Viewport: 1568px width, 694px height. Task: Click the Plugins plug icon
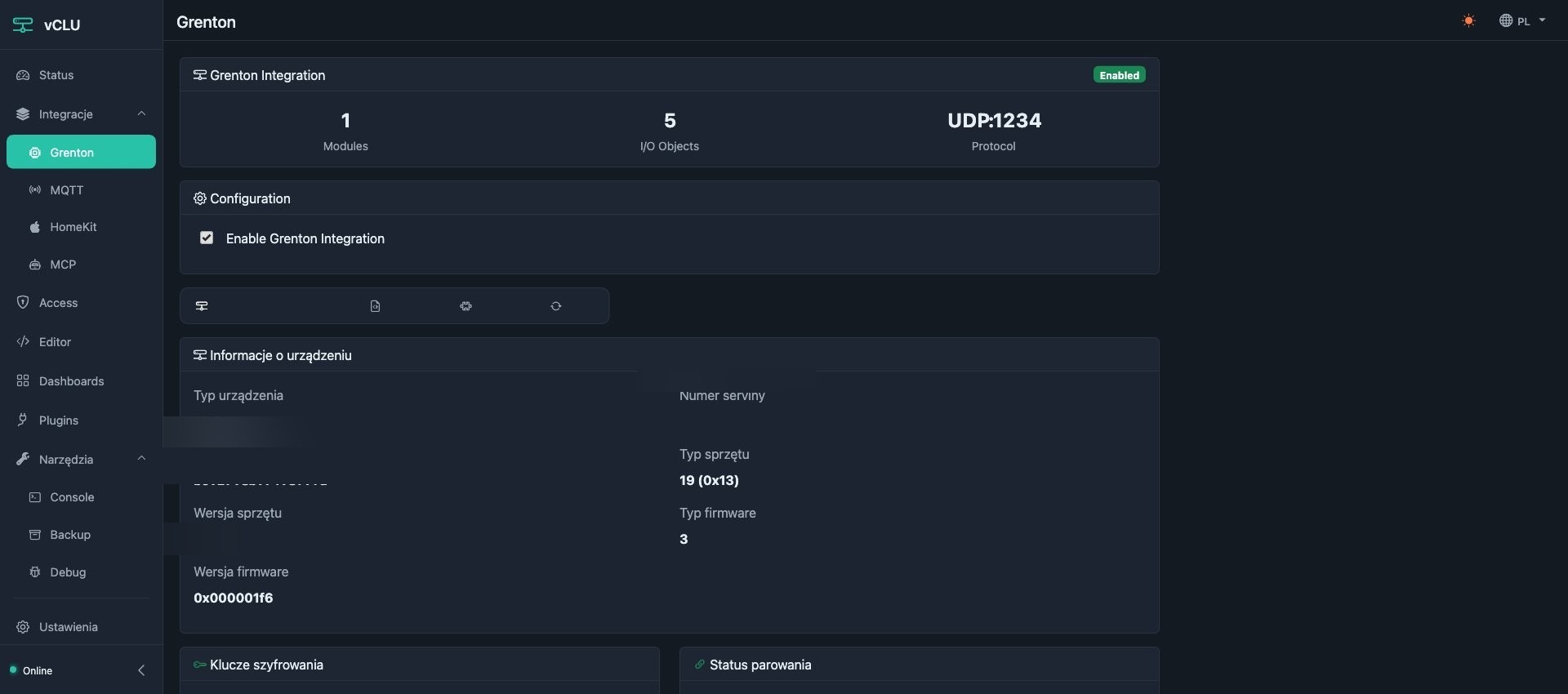23,420
